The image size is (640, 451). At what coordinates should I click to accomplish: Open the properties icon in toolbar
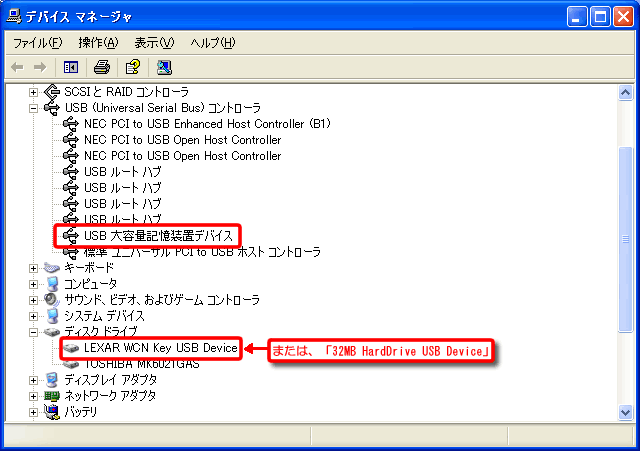(x=132, y=67)
